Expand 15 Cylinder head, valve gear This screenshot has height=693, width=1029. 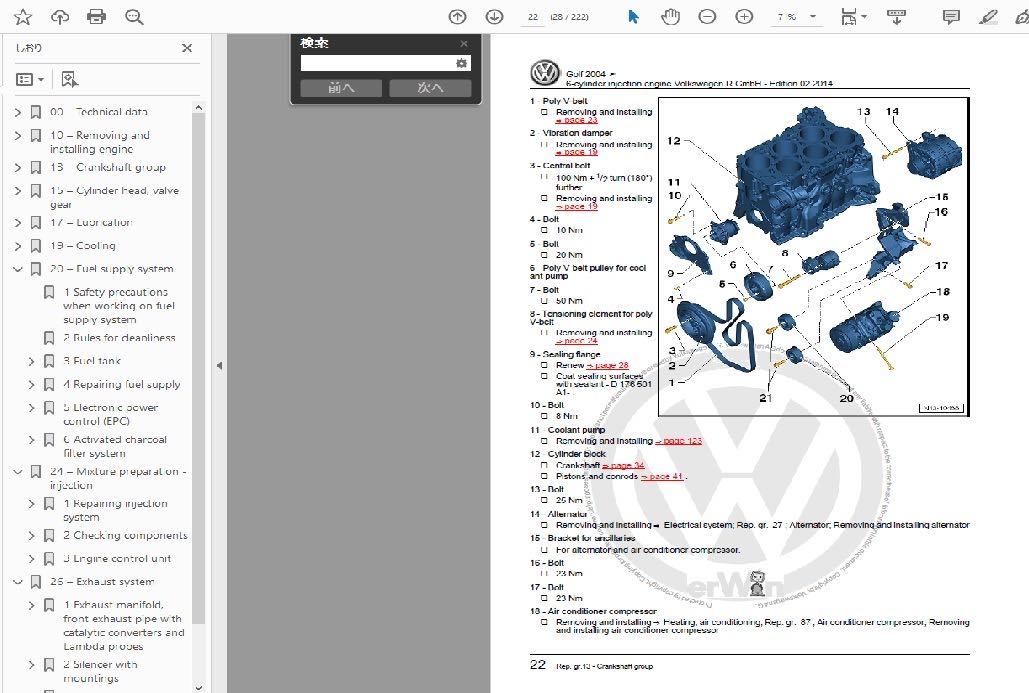click(x=18, y=191)
